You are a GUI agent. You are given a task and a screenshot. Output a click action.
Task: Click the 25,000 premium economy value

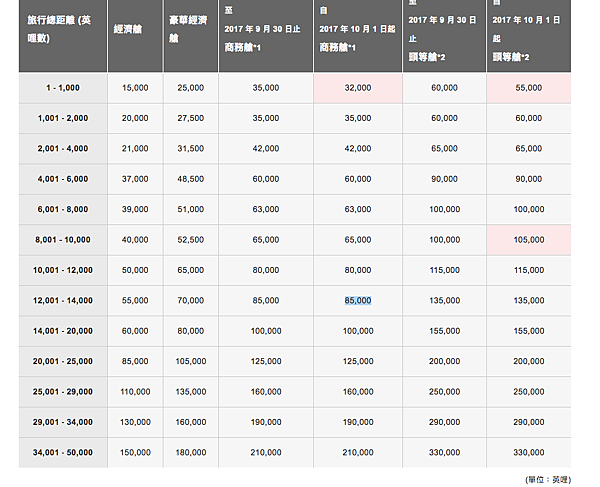click(x=191, y=88)
